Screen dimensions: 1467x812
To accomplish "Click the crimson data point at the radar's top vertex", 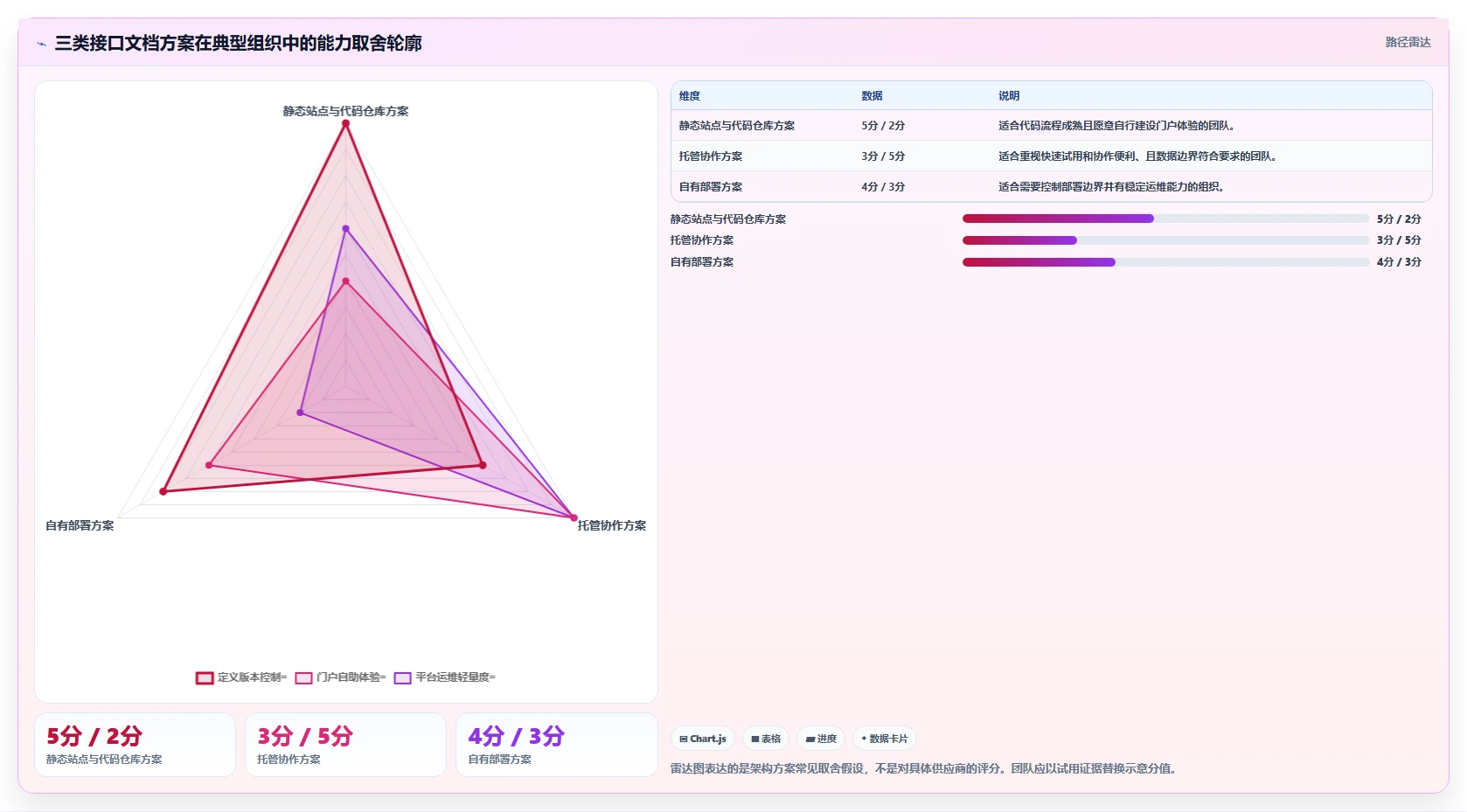I will pos(345,124).
